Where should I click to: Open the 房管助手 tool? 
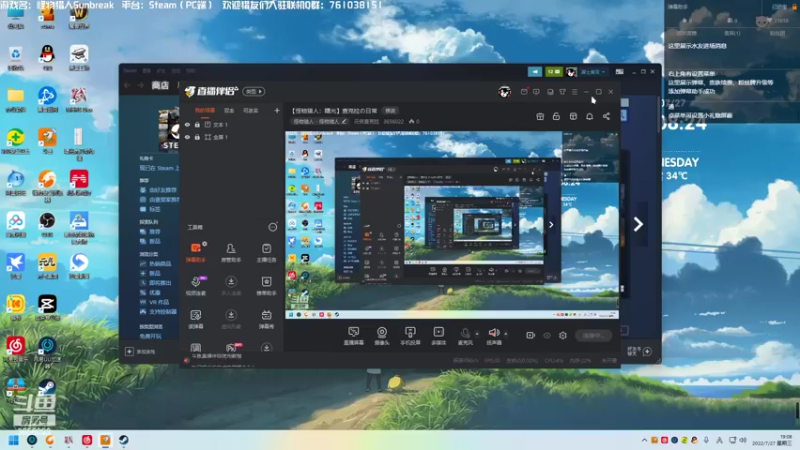pyautogui.click(x=231, y=252)
